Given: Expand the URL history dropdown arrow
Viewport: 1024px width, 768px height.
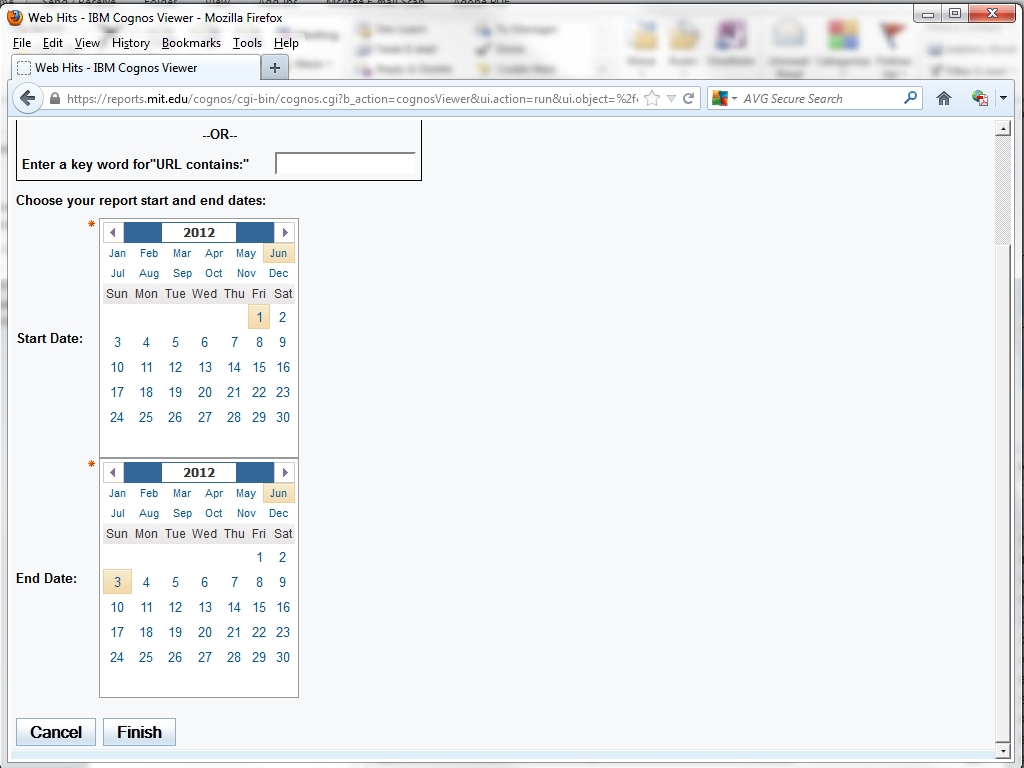Looking at the screenshot, I should pyautogui.click(x=672, y=98).
